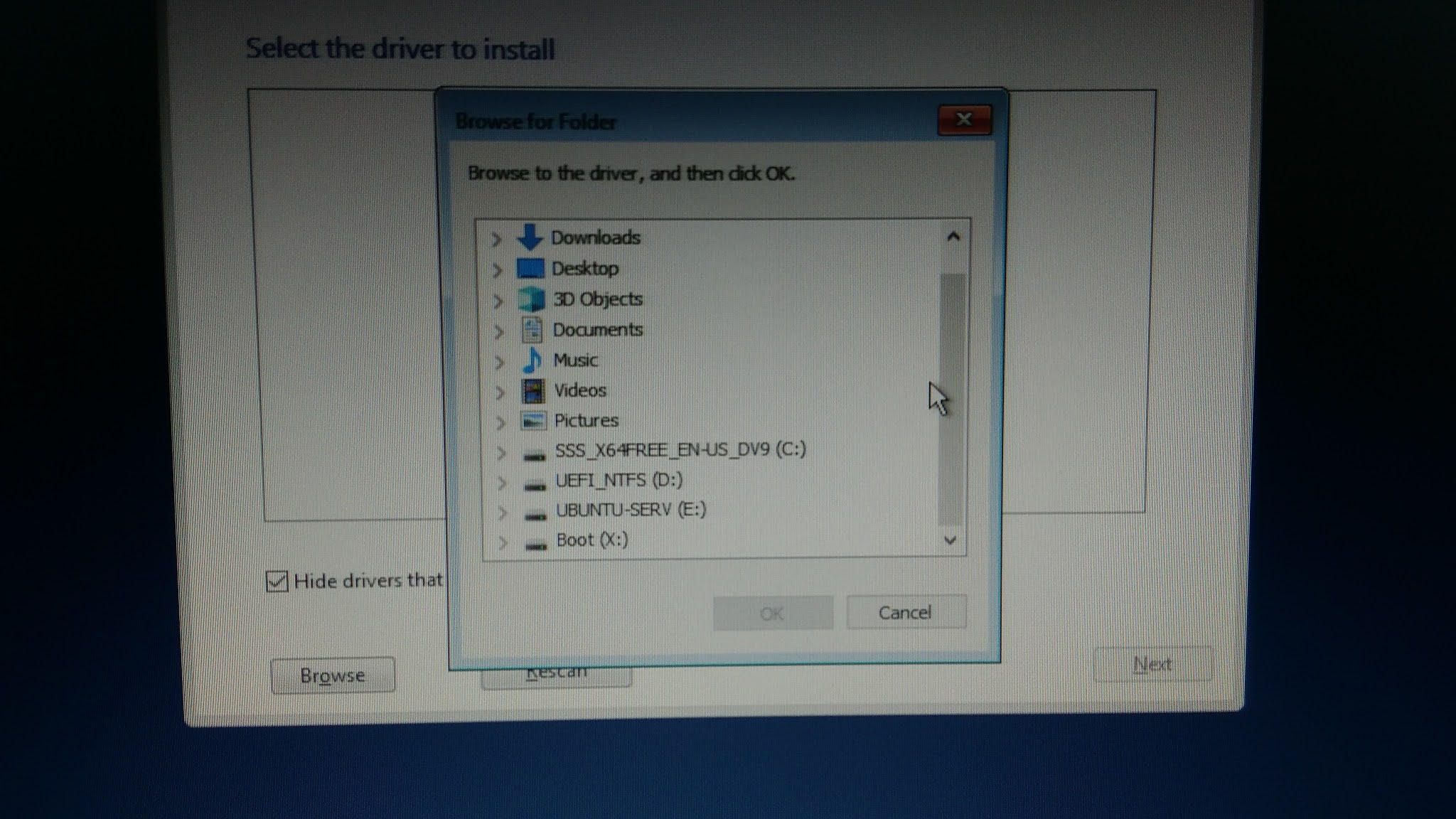Click the scroll down arrow in folder list
Screen dimensions: 1456x819
pyautogui.click(x=950, y=540)
